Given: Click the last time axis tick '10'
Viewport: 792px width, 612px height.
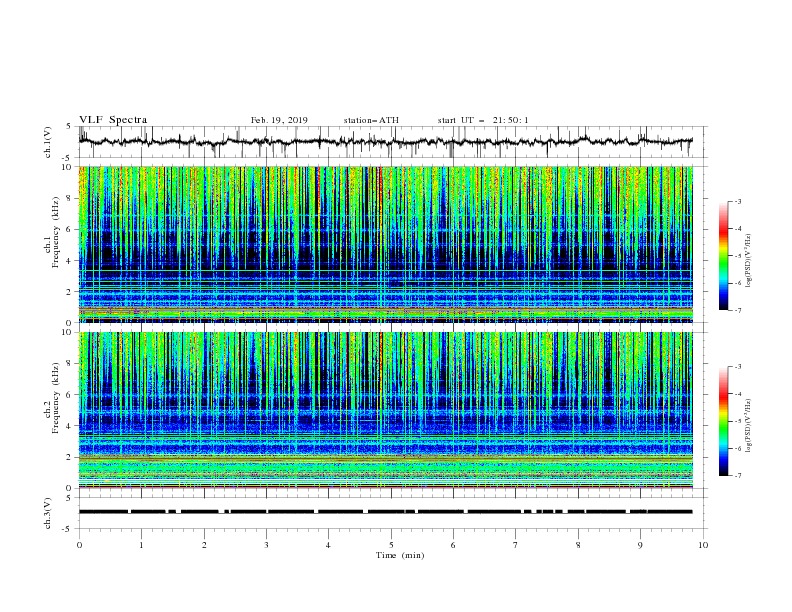Looking at the screenshot, I should (703, 545).
